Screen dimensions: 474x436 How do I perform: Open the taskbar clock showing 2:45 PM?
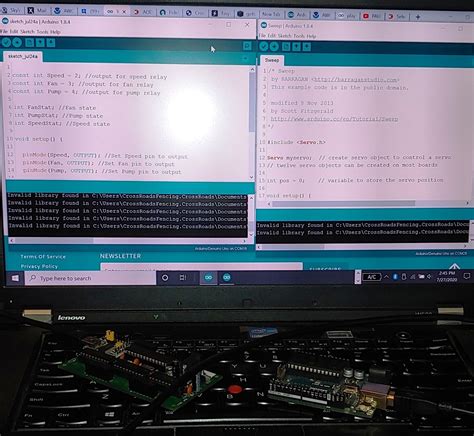click(447, 276)
